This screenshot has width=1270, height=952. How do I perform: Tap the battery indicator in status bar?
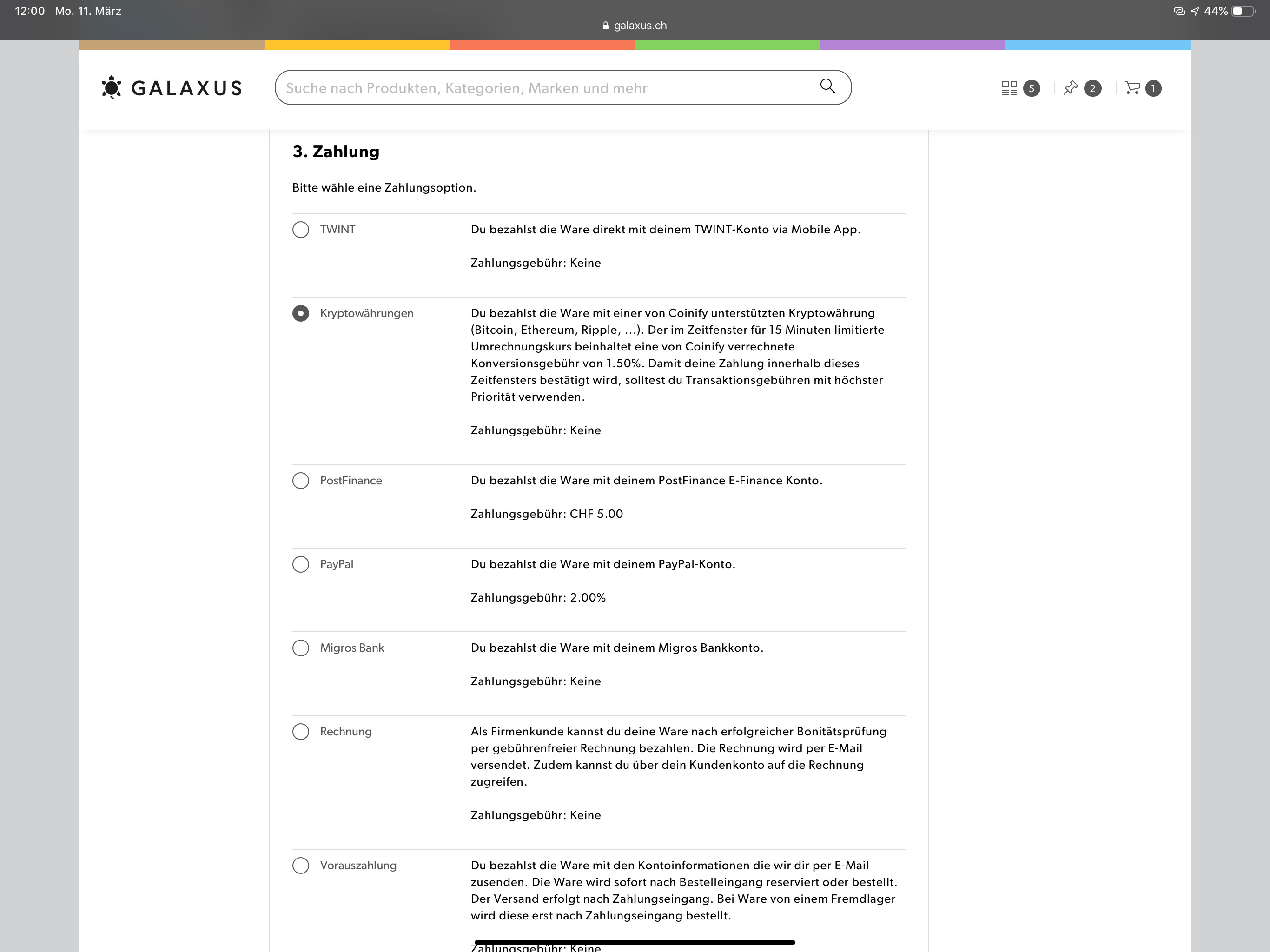[x=1244, y=11]
